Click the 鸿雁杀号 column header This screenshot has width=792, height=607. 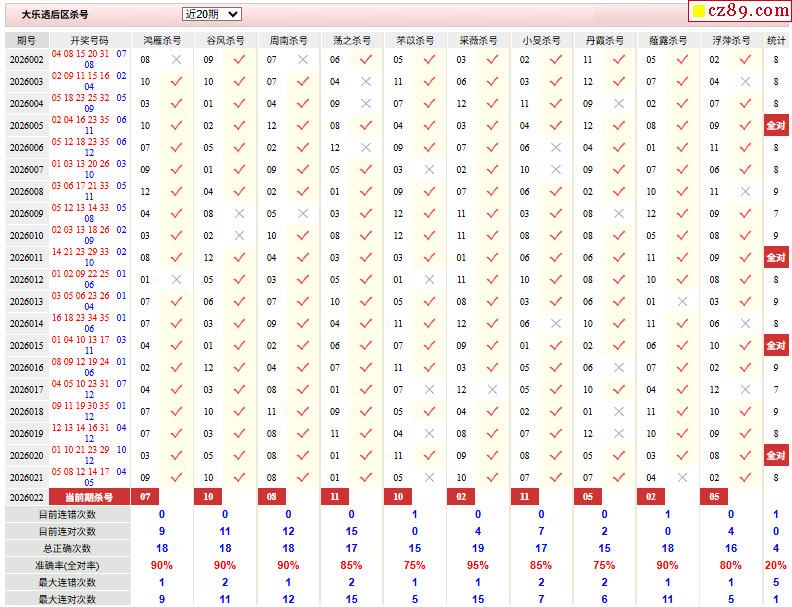(162, 40)
